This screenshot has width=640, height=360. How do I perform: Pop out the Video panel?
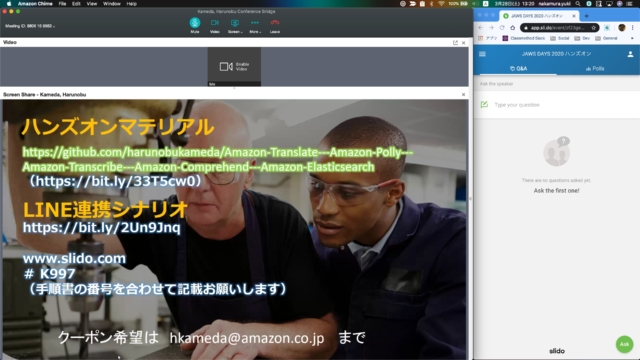point(456,42)
